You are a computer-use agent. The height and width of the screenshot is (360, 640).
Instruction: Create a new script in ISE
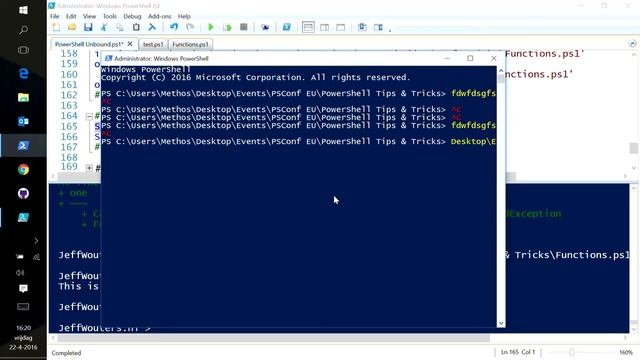56,27
